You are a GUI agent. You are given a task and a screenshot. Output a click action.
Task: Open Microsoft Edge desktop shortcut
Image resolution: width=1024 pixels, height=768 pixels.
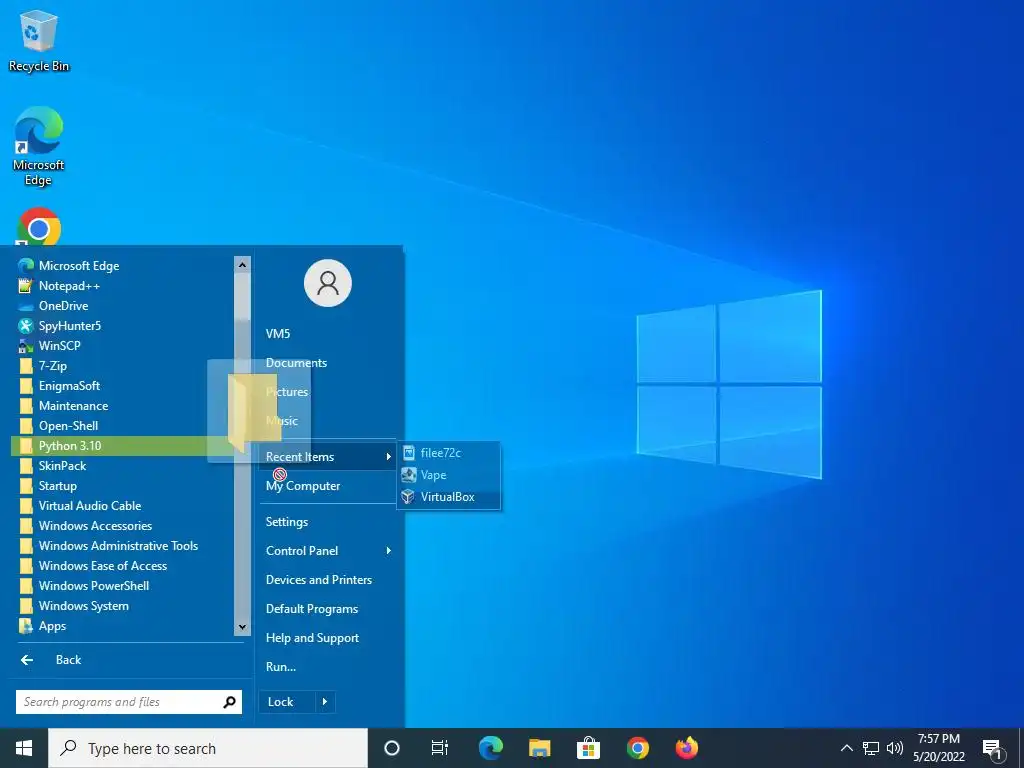pyautogui.click(x=39, y=146)
